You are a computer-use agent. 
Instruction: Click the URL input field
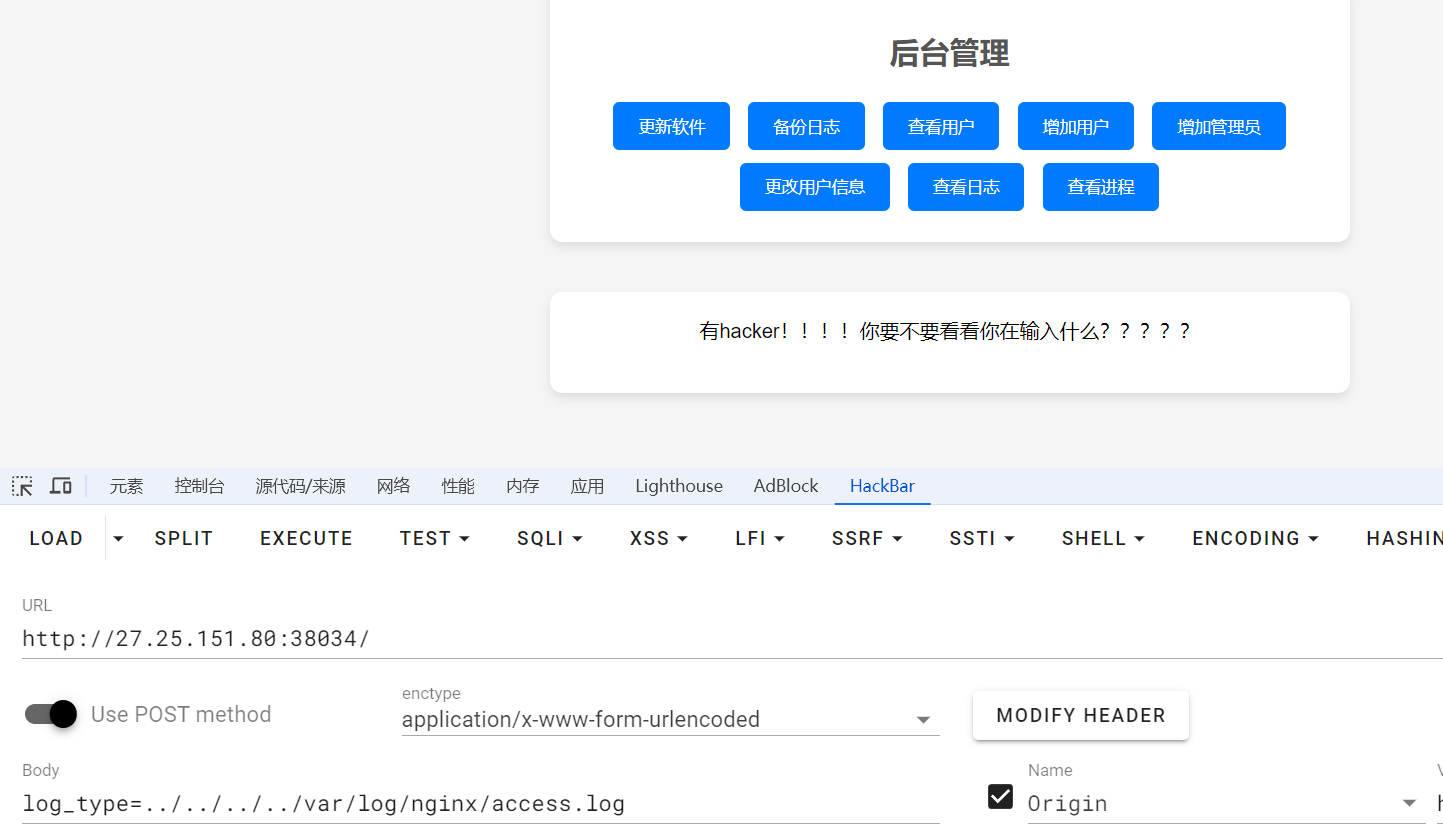click(x=700, y=638)
